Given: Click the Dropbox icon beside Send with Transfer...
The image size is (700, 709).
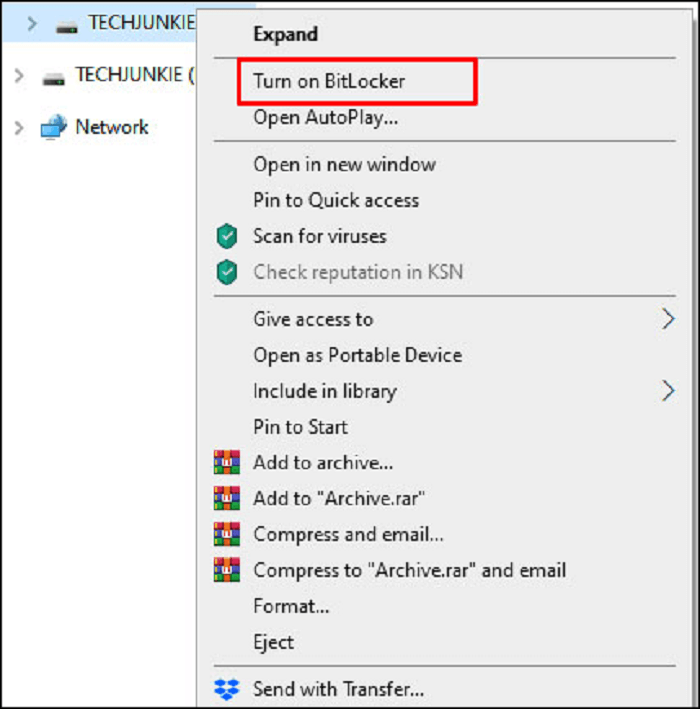Looking at the screenshot, I should [x=226, y=689].
